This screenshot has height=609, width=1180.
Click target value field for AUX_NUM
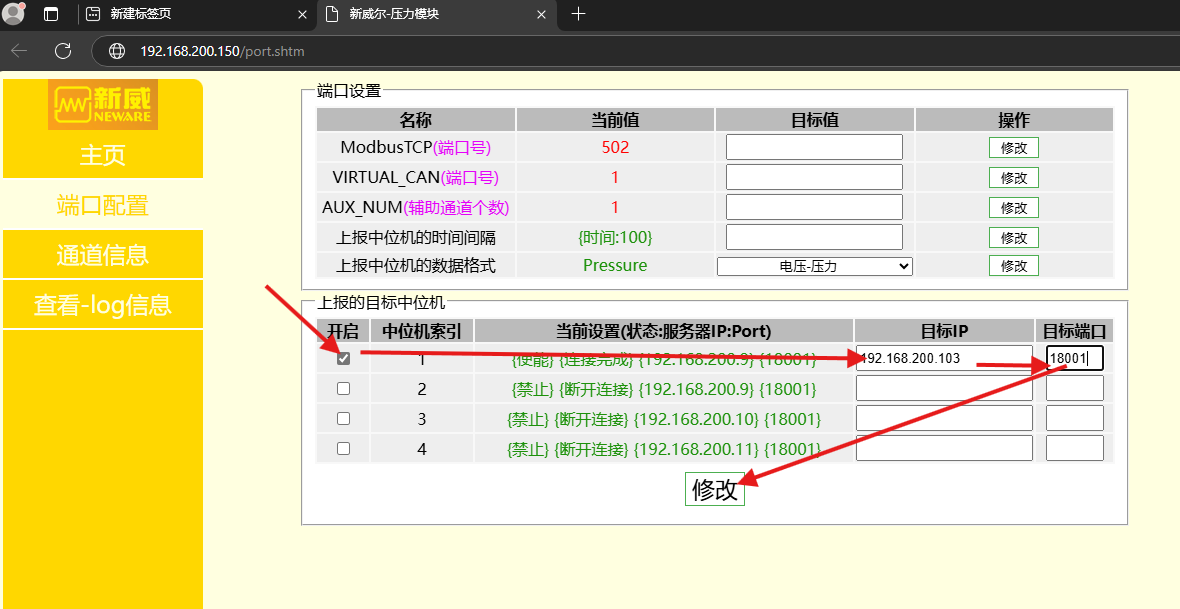coord(814,207)
